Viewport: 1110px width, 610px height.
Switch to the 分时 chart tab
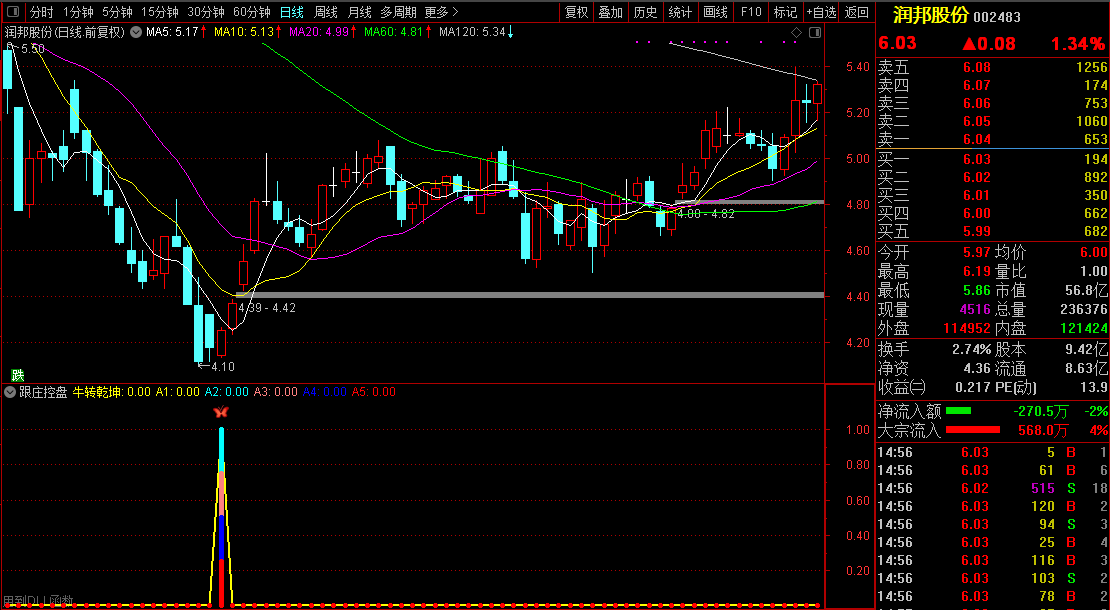tap(41, 12)
